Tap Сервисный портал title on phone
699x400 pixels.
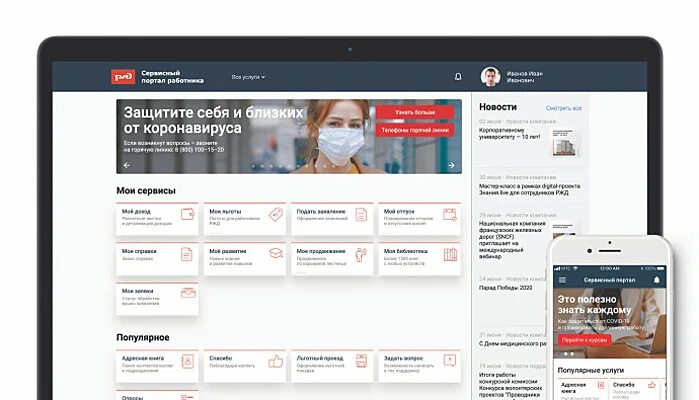click(x=609, y=280)
